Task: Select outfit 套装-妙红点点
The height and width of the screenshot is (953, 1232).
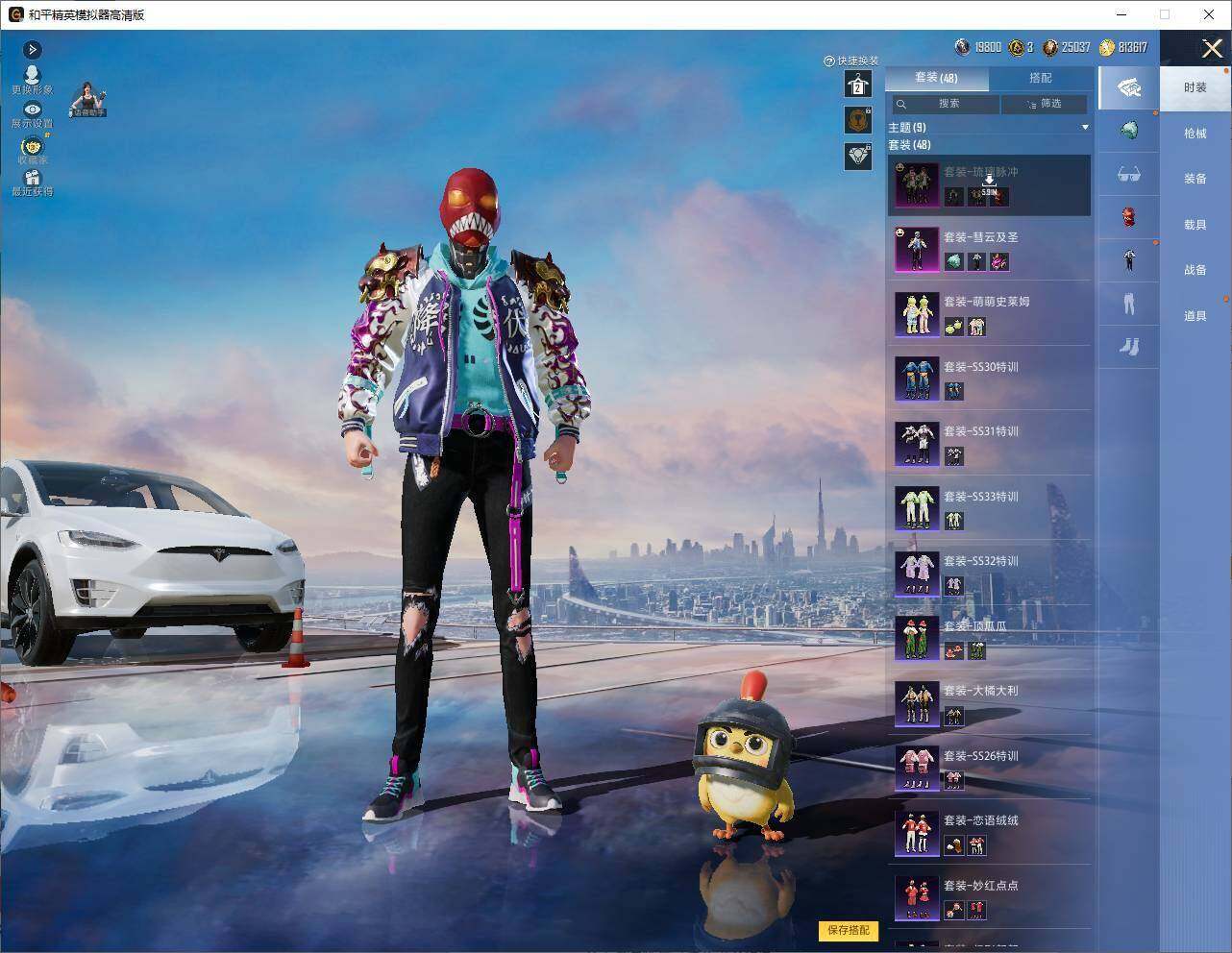Action: 989,898
